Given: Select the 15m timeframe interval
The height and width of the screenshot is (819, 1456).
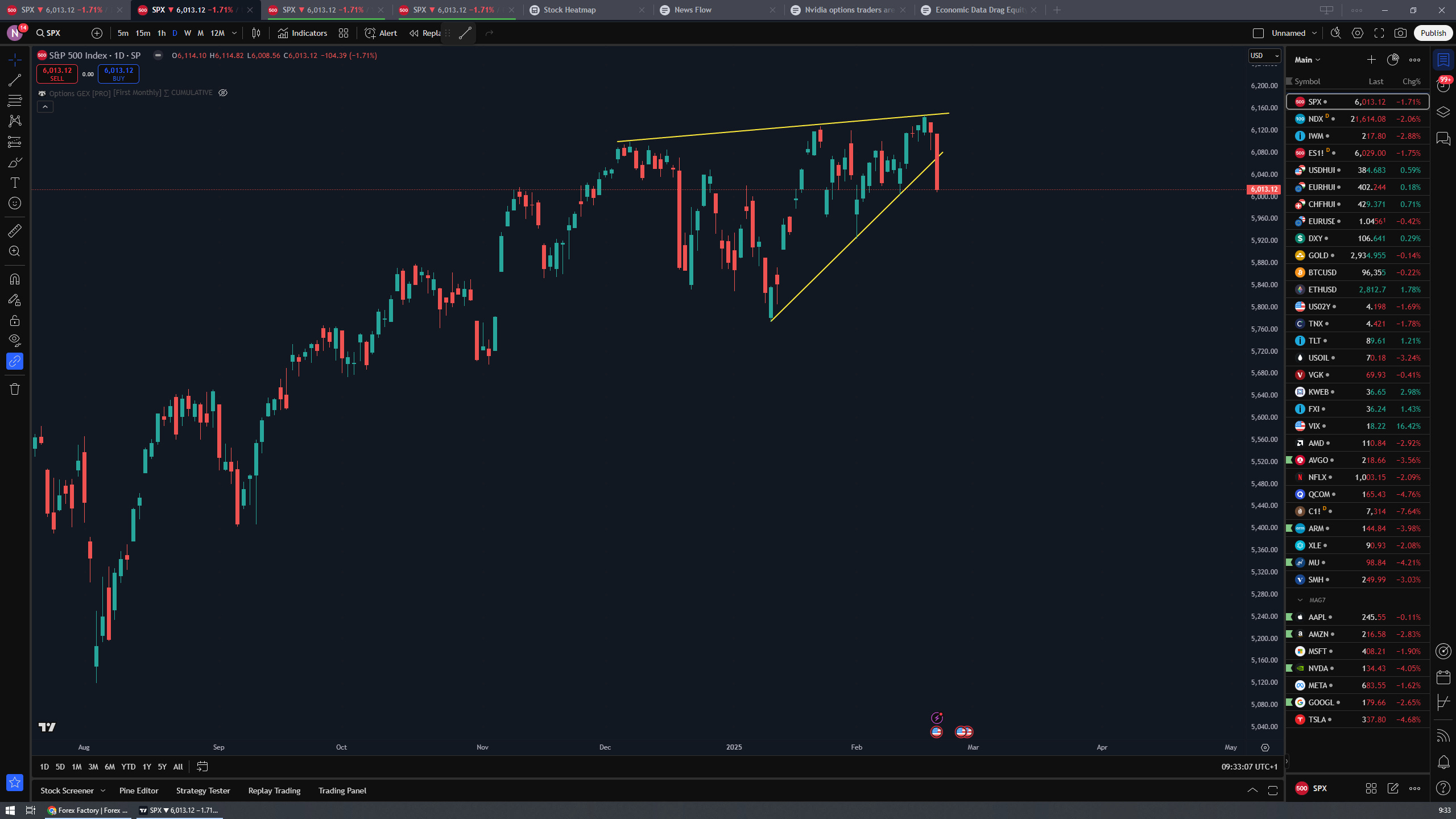Looking at the screenshot, I should (x=143, y=33).
